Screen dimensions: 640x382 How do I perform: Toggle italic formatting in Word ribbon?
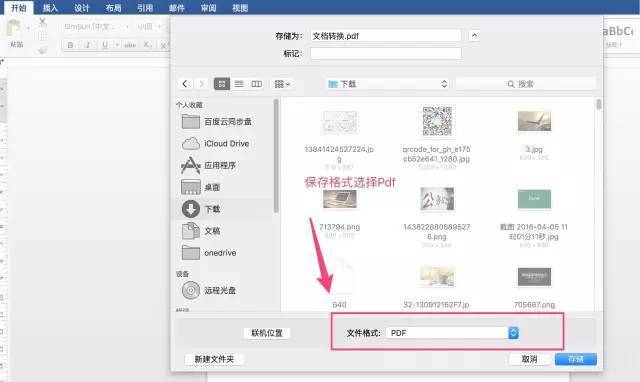coord(87,45)
